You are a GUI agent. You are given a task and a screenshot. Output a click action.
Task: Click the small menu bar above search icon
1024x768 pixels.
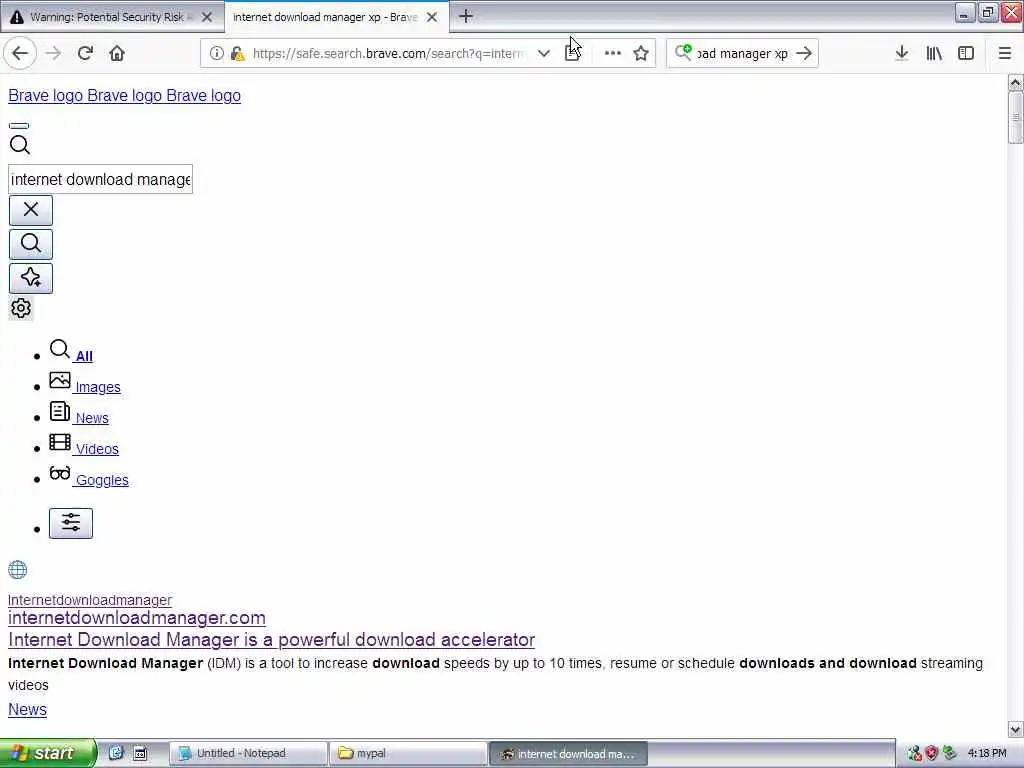19,125
